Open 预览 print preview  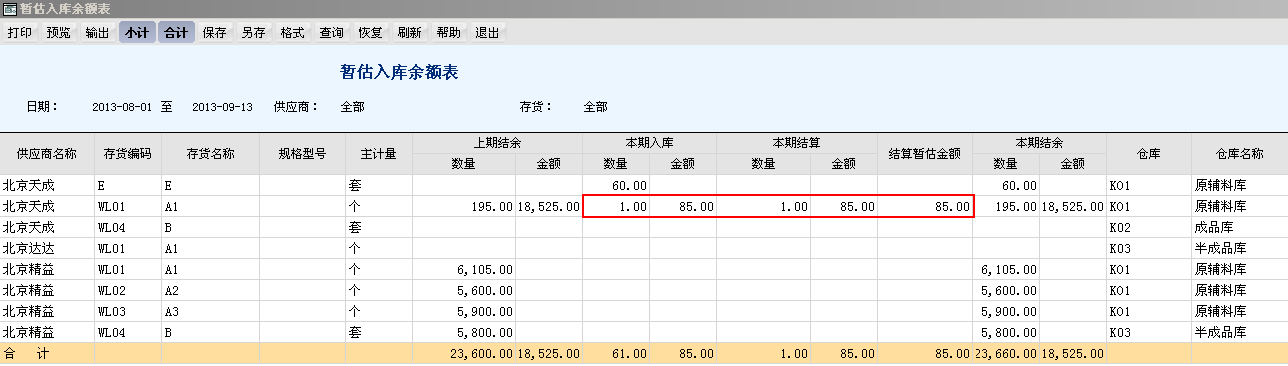tap(59, 32)
